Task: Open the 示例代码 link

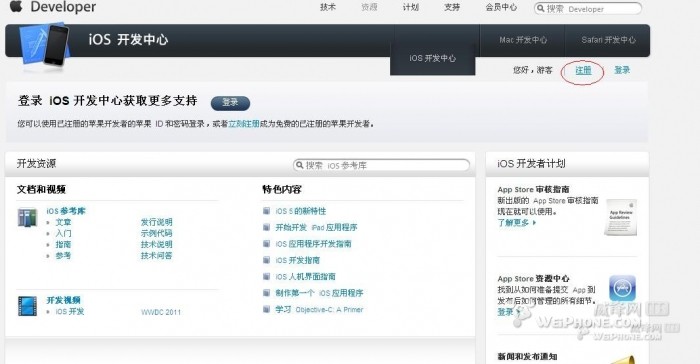Action: [156, 233]
